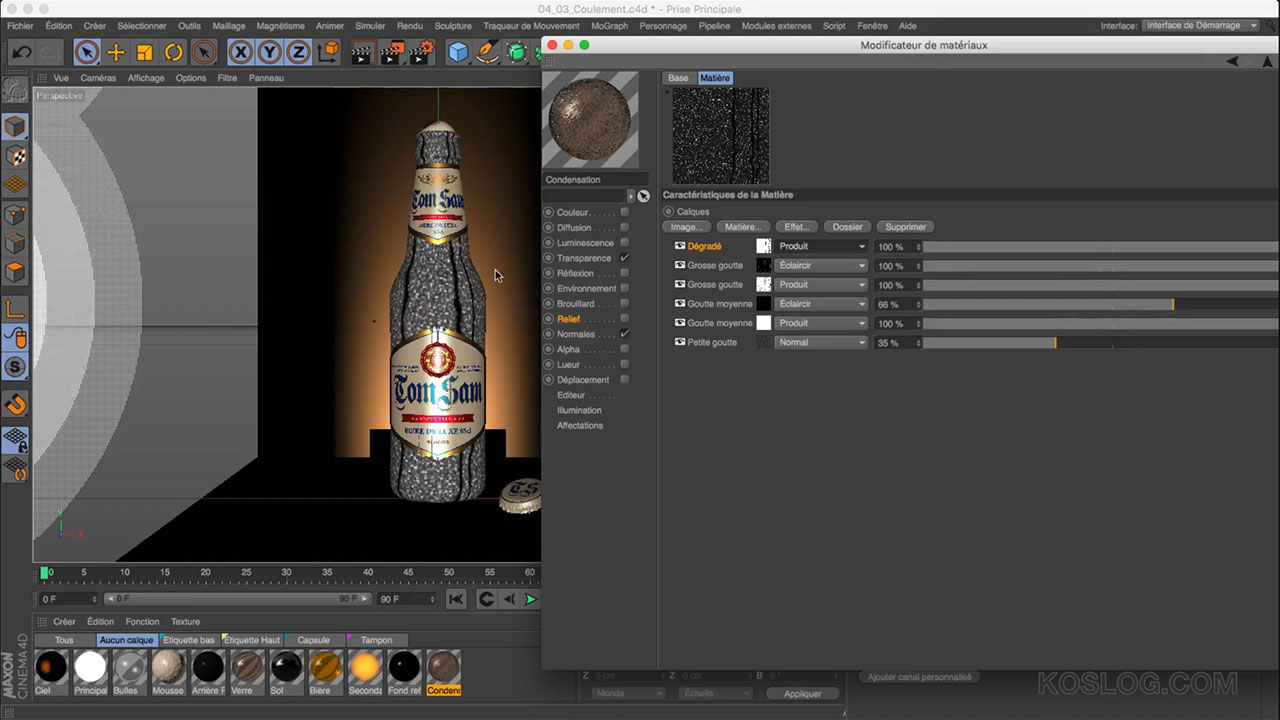This screenshot has height=720, width=1280.
Task: Select the Bière material thumbnail
Action: pyautogui.click(x=326, y=668)
